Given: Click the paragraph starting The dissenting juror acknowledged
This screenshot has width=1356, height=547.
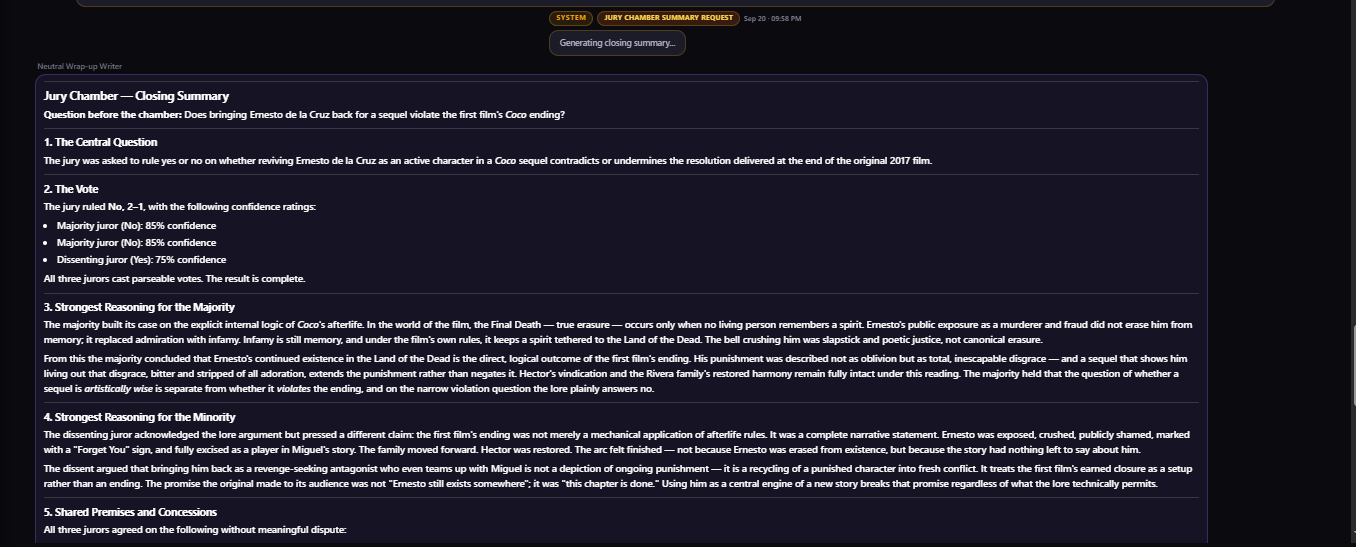Looking at the screenshot, I should tap(615, 441).
